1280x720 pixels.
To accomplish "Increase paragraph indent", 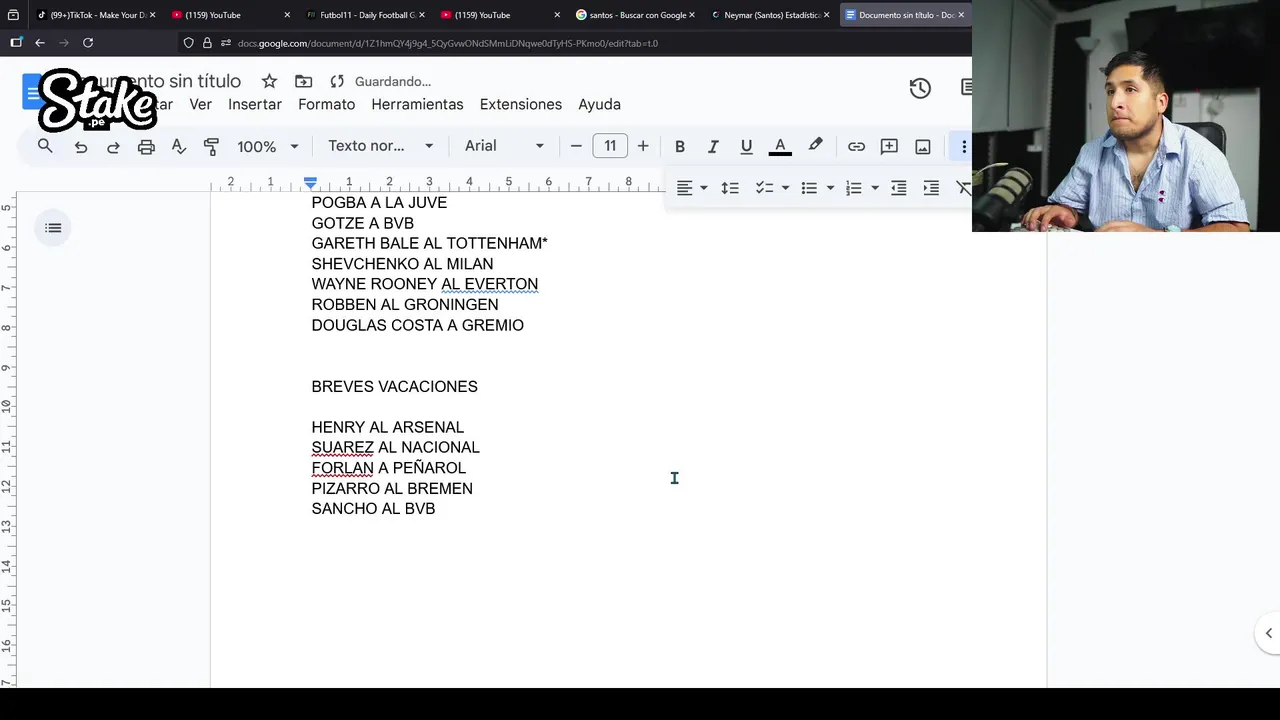I will point(931,188).
